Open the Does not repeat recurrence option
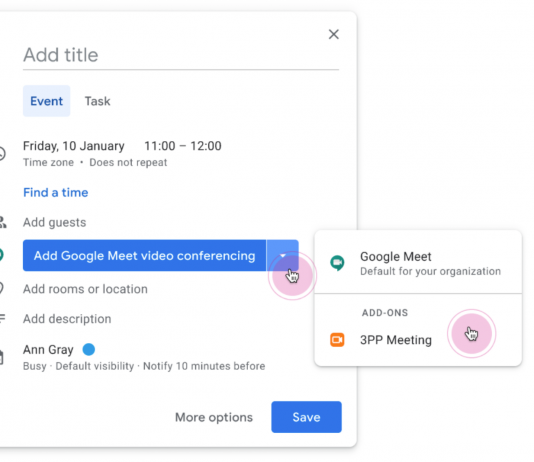Screen dimensions: 534x462 [128, 162]
